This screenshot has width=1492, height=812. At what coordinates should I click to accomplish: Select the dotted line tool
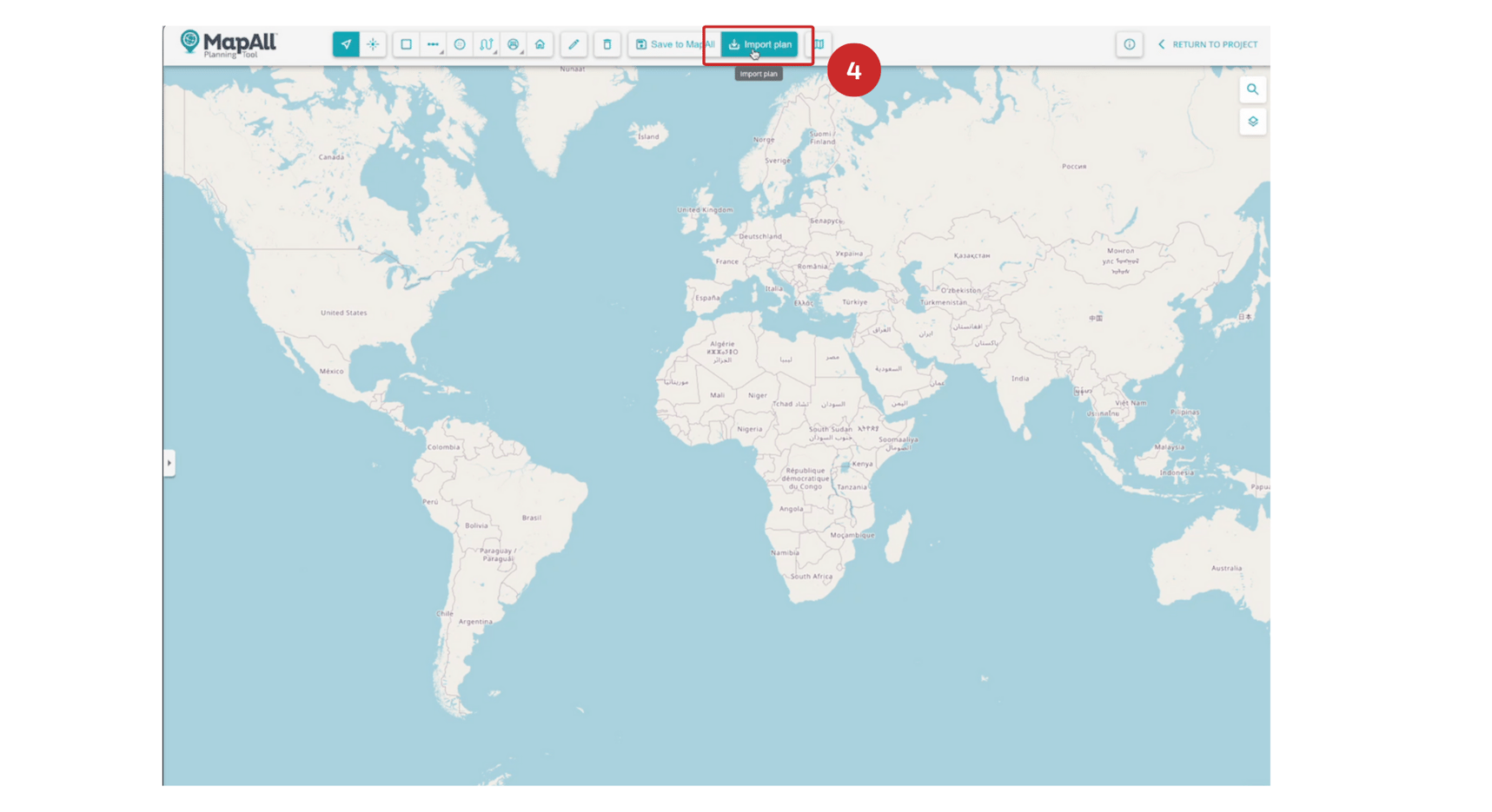click(433, 44)
